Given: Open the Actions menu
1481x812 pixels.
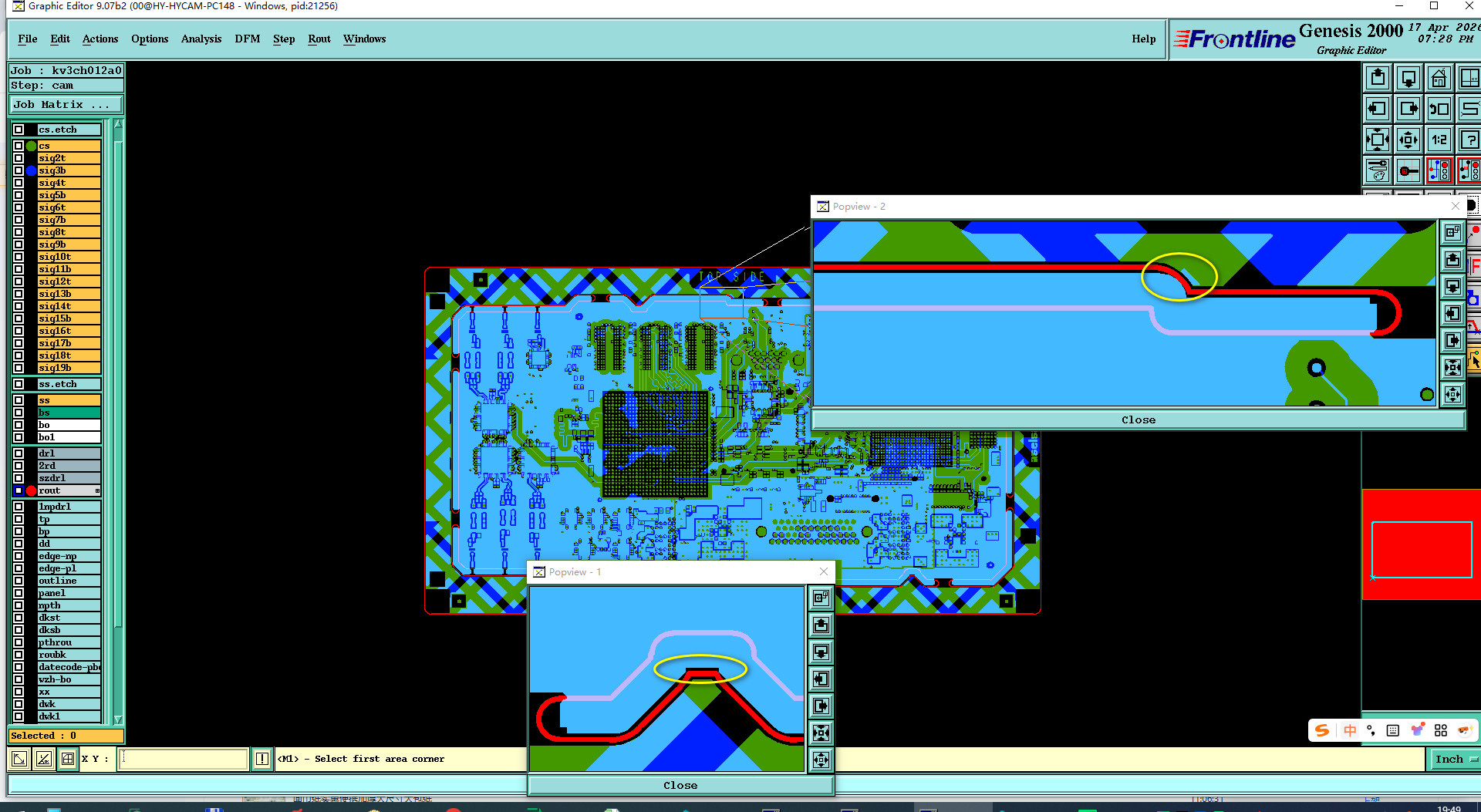Looking at the screenshot, I should pyautogui.click(x=100, y=39).
